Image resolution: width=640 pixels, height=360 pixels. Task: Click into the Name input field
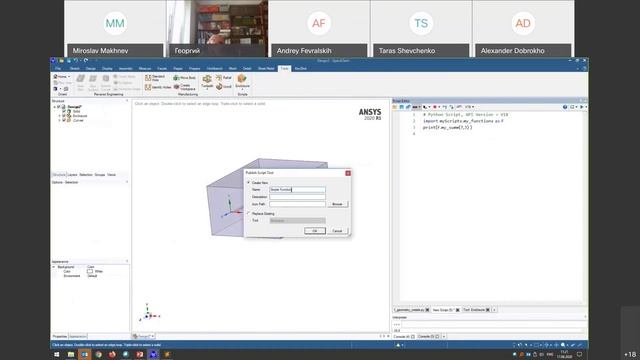(298, 190)
